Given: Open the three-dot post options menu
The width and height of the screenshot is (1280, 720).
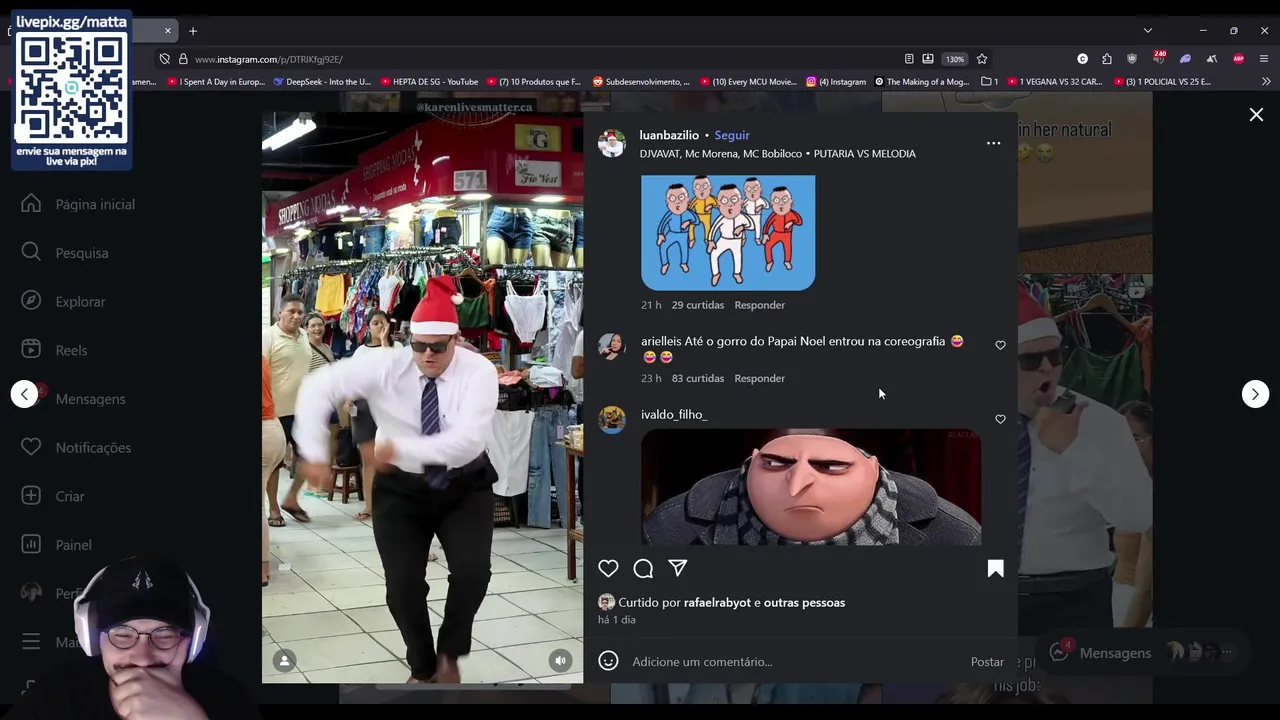Looking at the screenshot, I should coord(993,143).
